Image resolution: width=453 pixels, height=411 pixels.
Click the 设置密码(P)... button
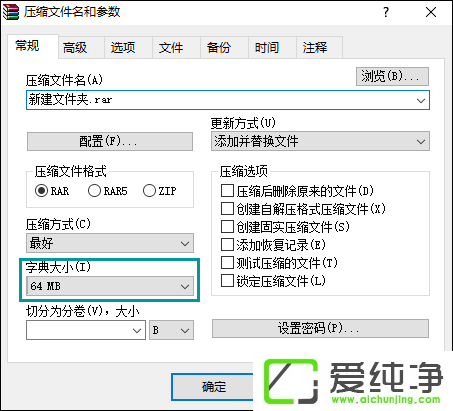(320, 329)
